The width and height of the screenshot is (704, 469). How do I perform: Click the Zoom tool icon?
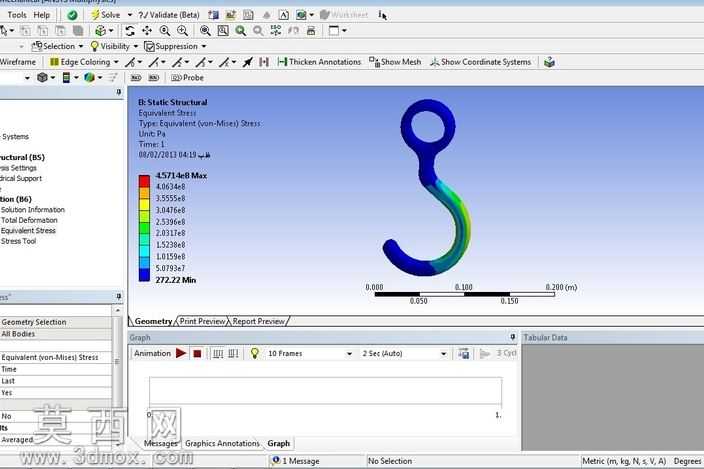click(165, 31)
